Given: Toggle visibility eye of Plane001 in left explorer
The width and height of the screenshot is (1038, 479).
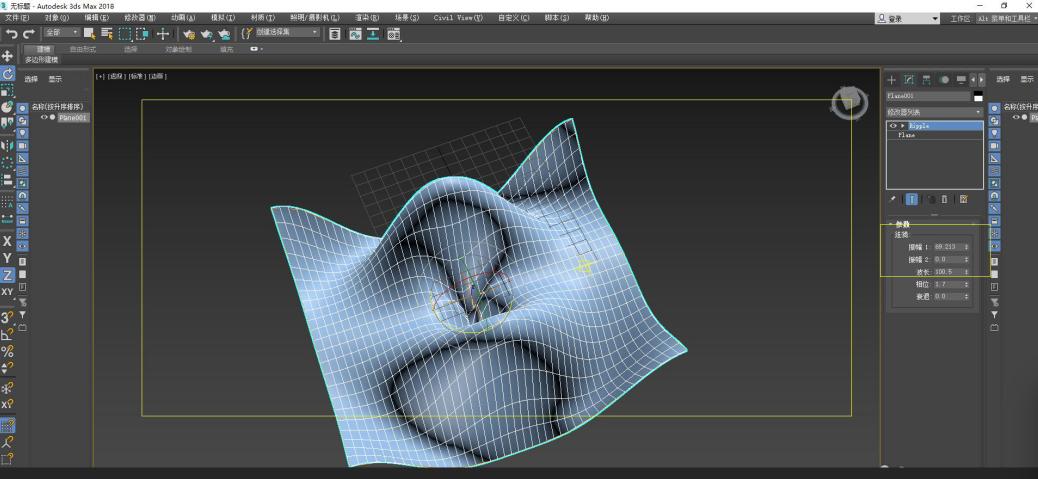Looking at the screenshot, I should tap(44, 117).
